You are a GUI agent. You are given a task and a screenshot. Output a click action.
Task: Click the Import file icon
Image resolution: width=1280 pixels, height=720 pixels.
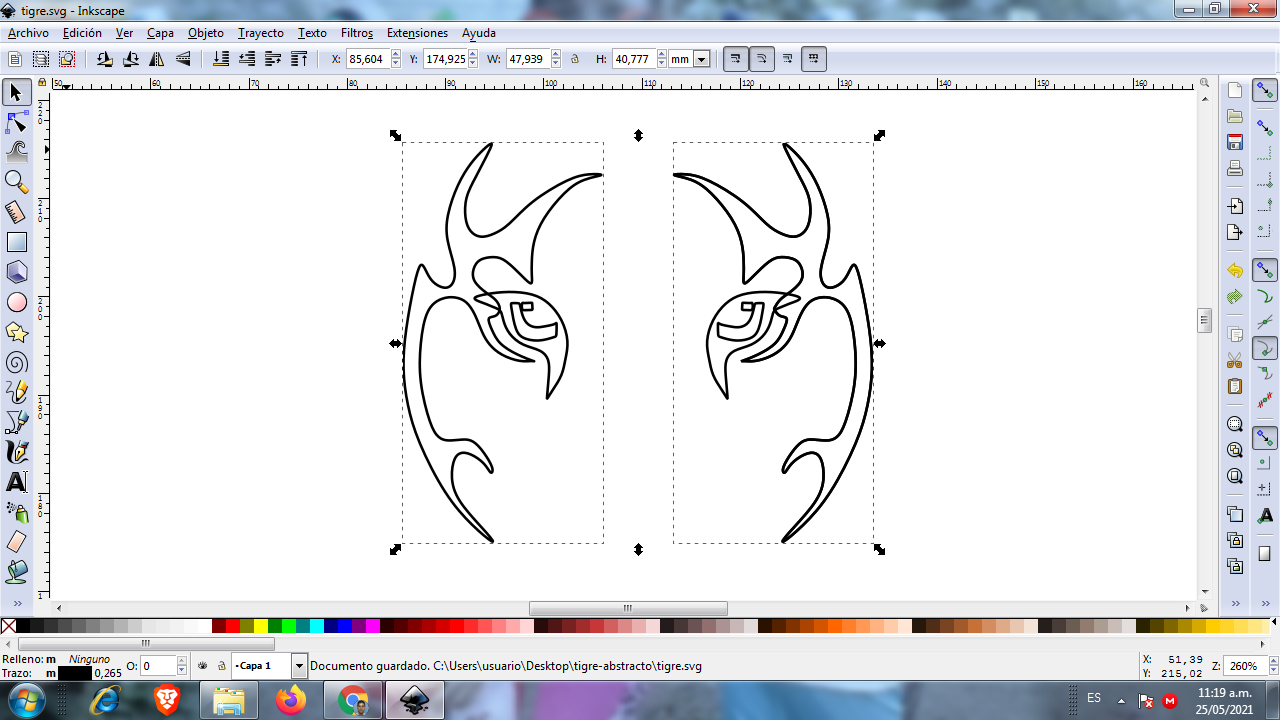pos(1235,206)
